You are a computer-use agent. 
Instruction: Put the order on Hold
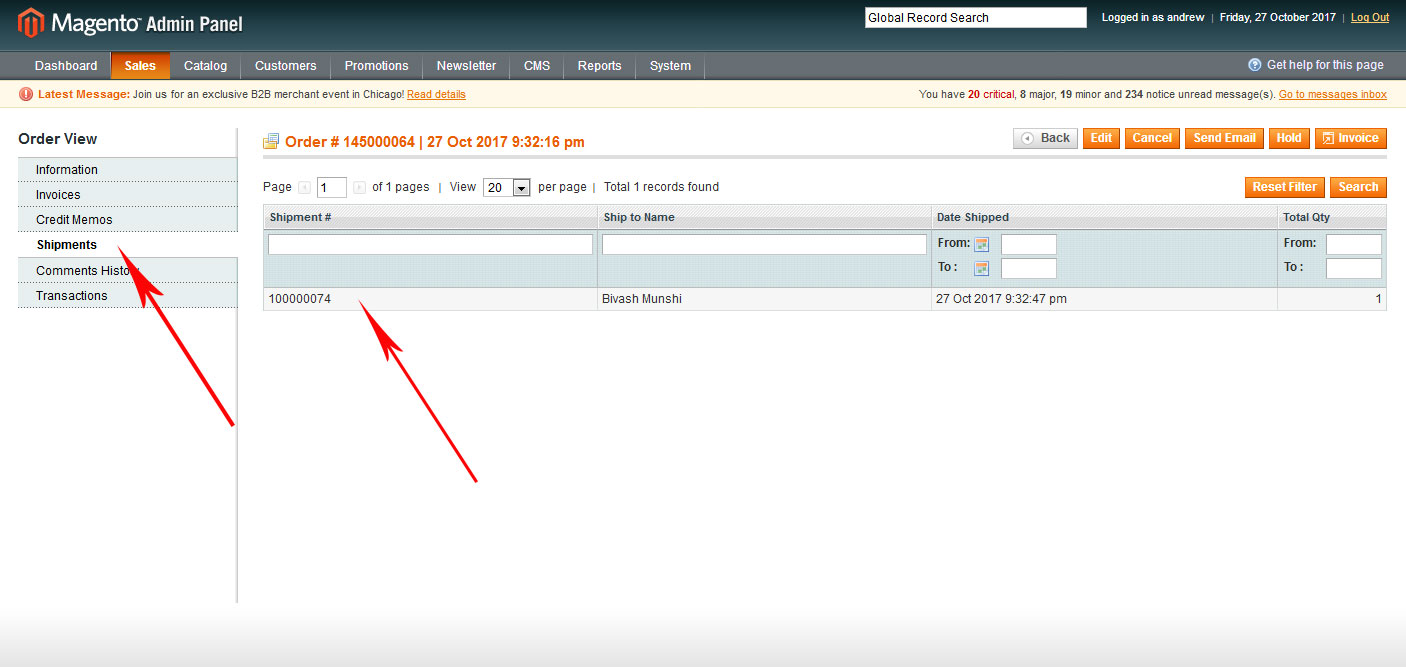click(1289, 138)
